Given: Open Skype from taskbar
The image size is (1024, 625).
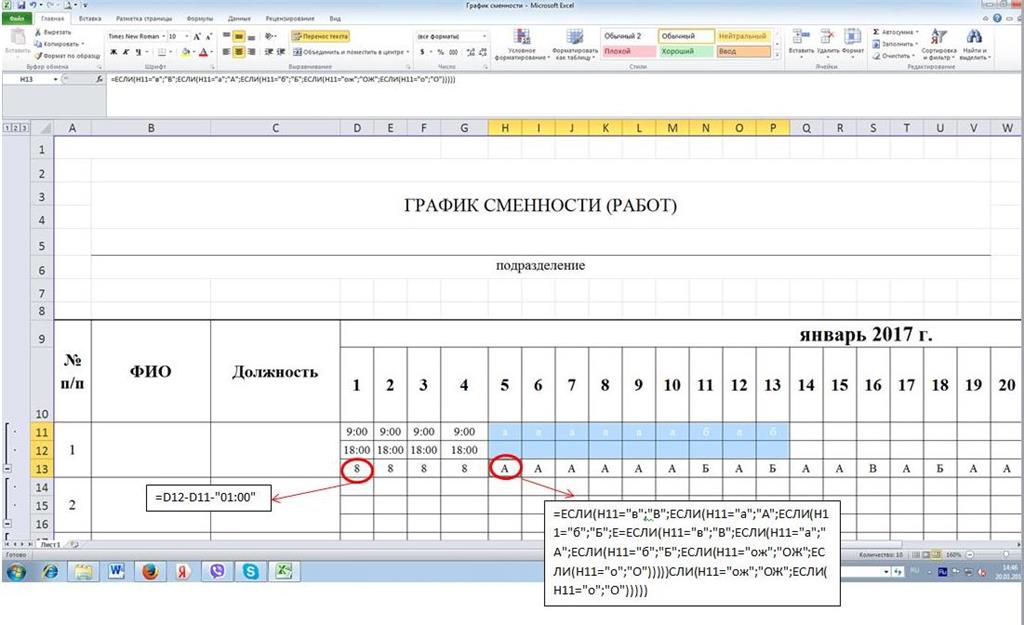Looking at the screenshot, I should (250, 571).
